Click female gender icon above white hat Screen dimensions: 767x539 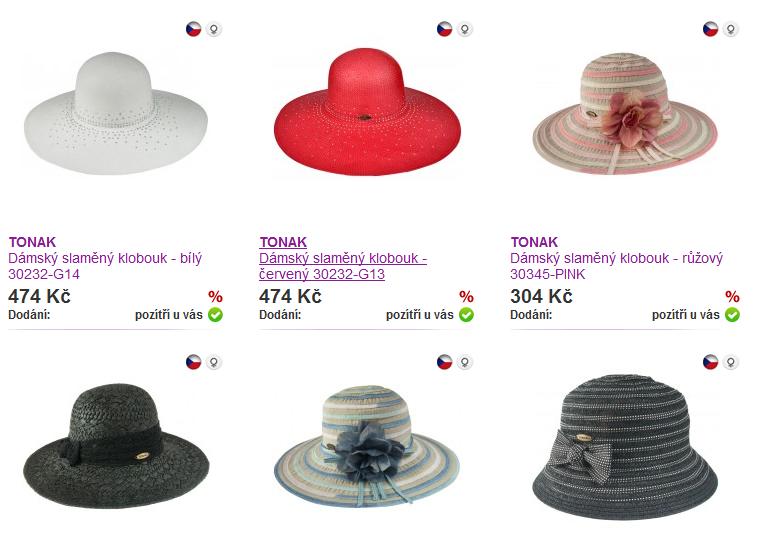[x=214, y=29]
